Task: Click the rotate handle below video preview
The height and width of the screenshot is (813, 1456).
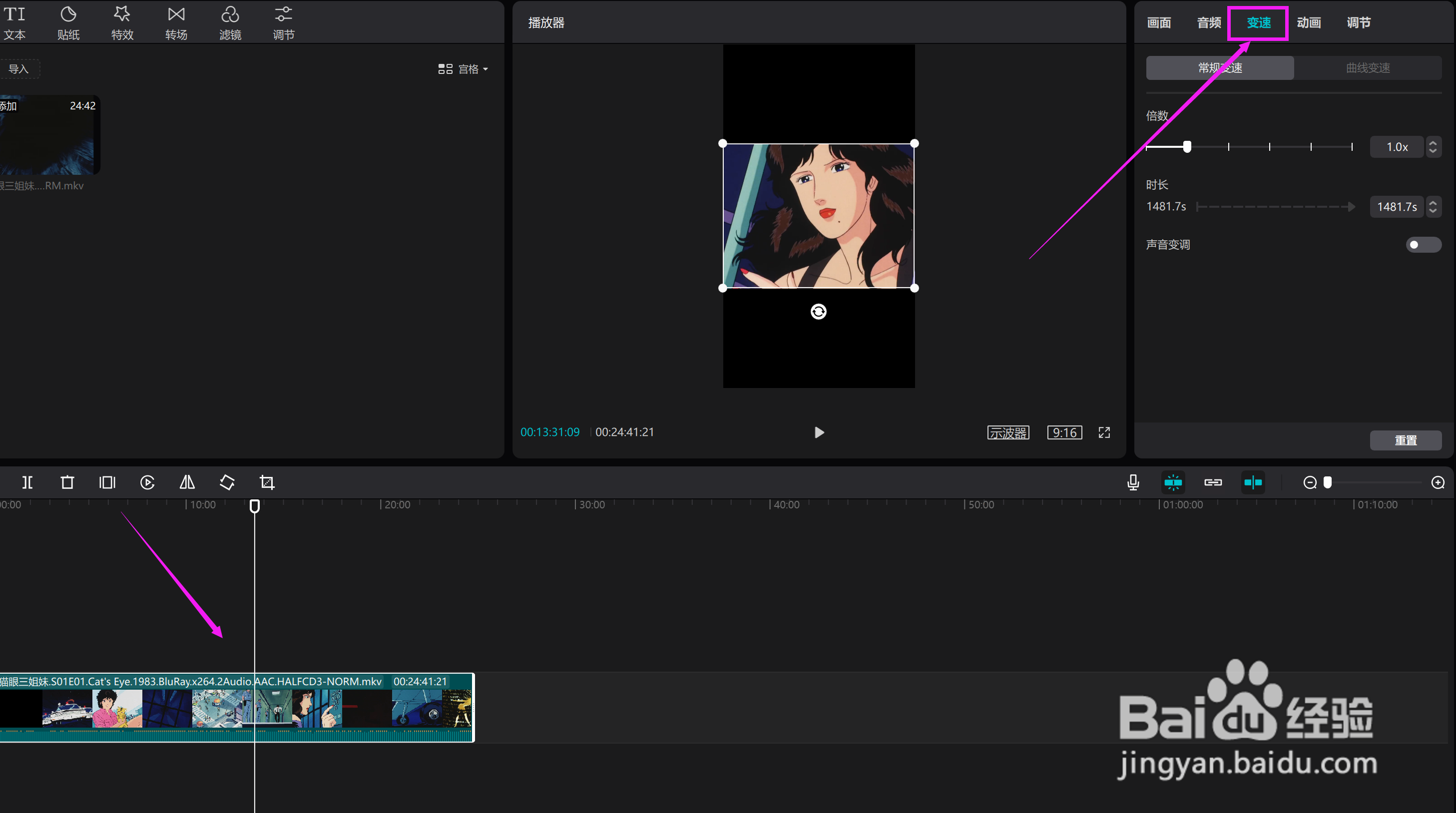Action: coord(819,312)
